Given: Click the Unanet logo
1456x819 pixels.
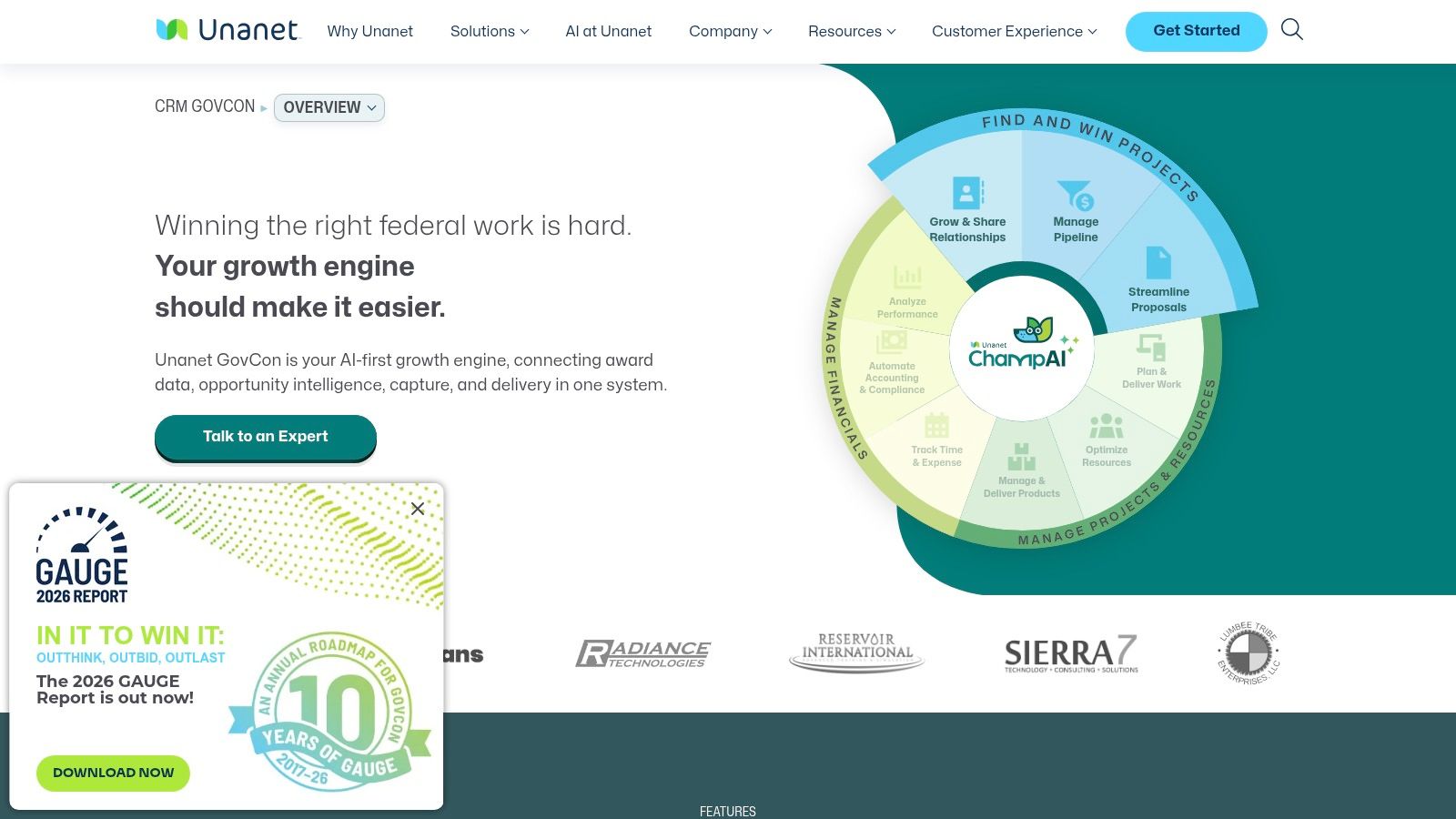Looking at the screenshot, I should pyautogui.click(x=227, y=30).
